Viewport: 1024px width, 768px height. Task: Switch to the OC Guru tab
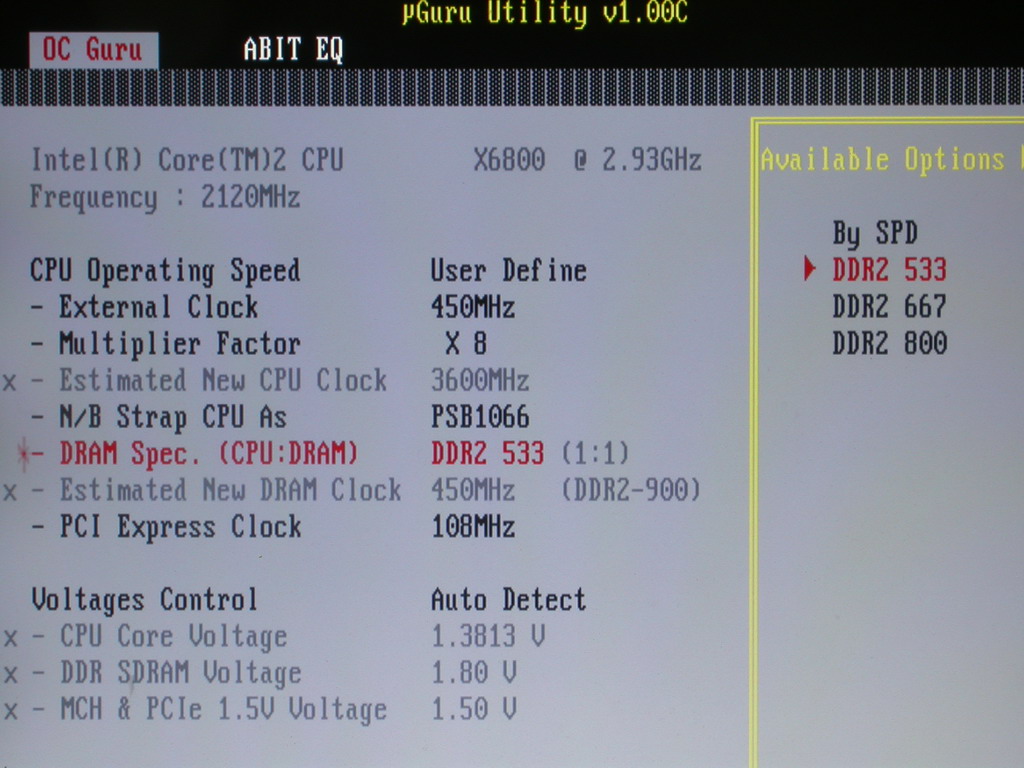click(x=93, y=50)
